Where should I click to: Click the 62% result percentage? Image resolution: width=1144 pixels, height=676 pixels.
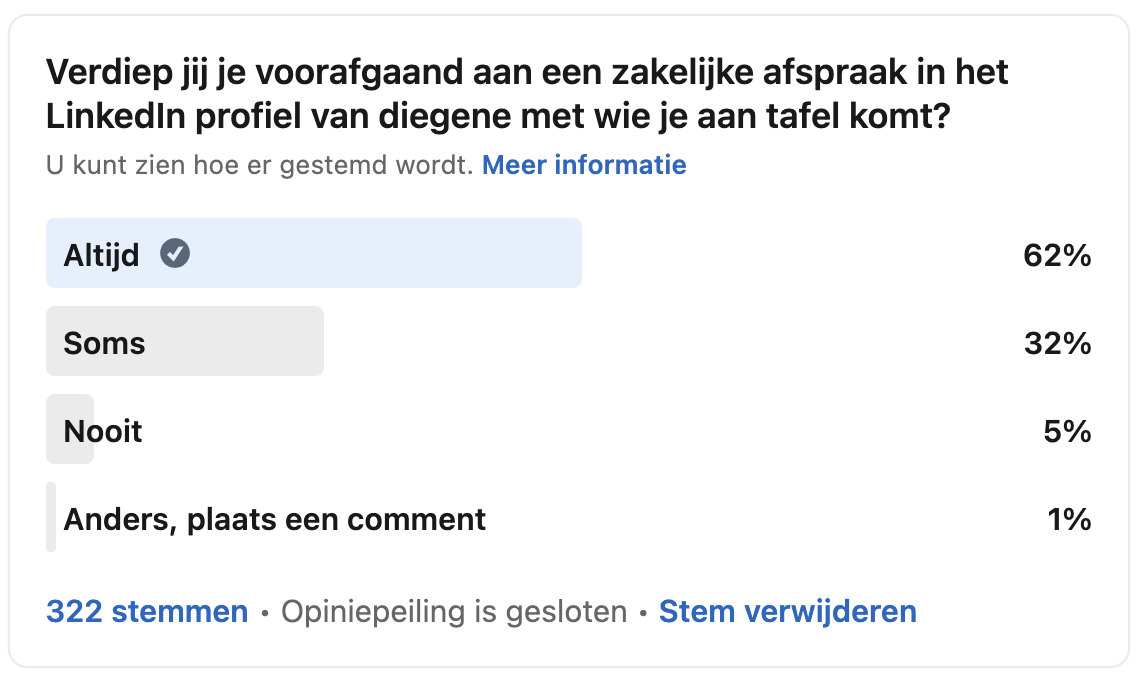[1057, 255]
